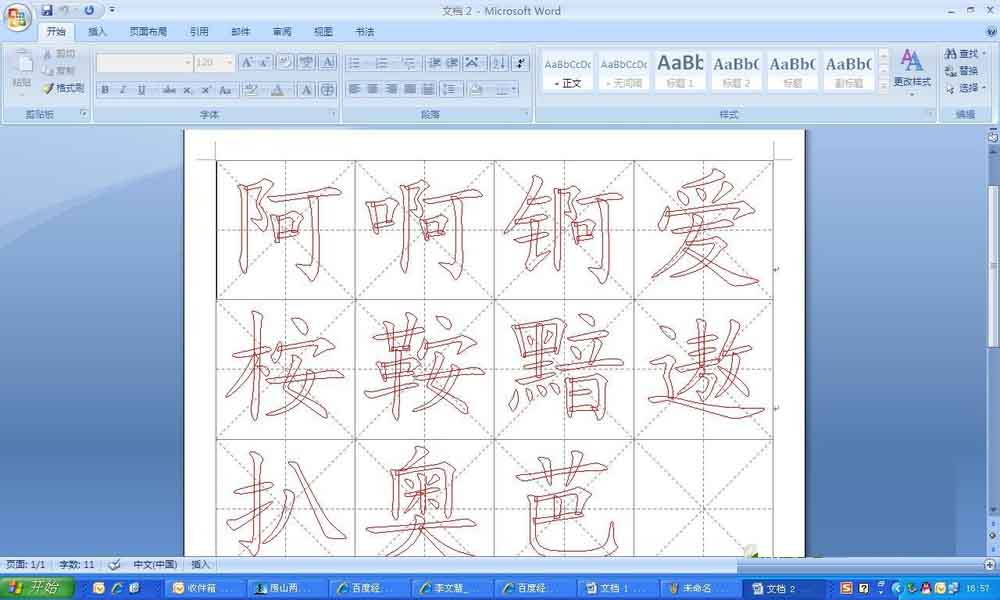Click the increase indent icon

(452, 62)
